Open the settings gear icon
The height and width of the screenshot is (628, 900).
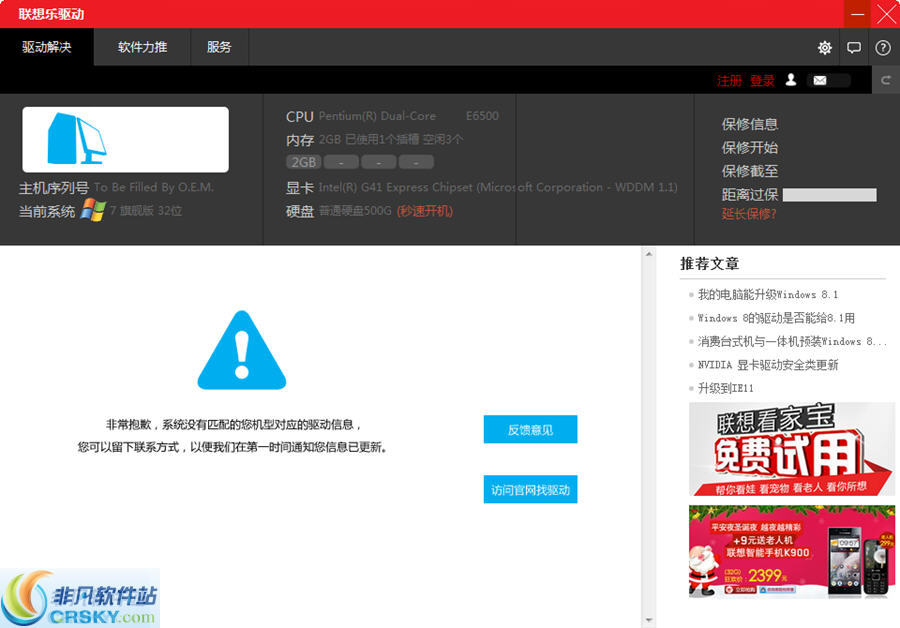824,47
